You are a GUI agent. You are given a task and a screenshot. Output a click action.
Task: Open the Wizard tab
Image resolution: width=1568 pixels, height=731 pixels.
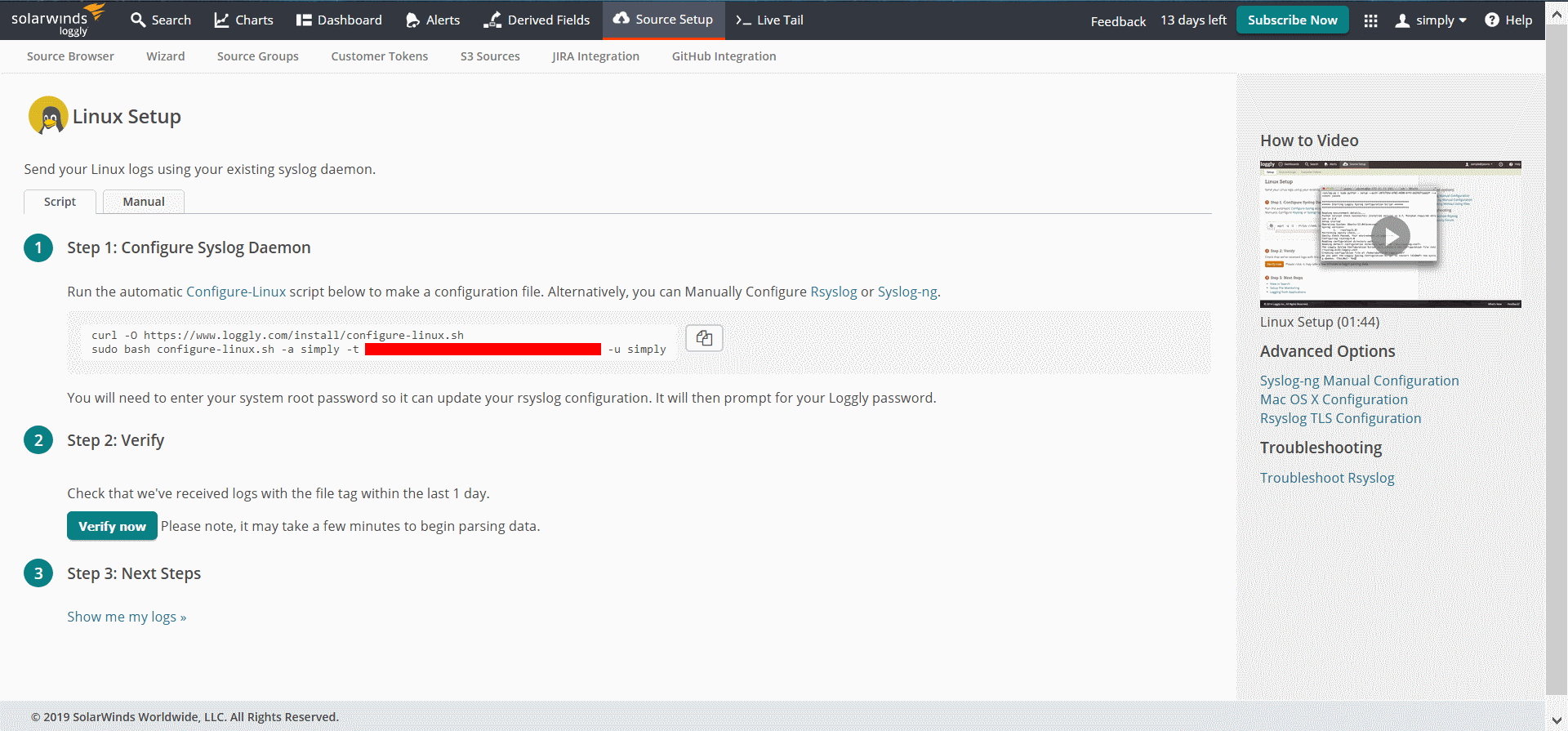pyautogui.click(x=166, y=56)
